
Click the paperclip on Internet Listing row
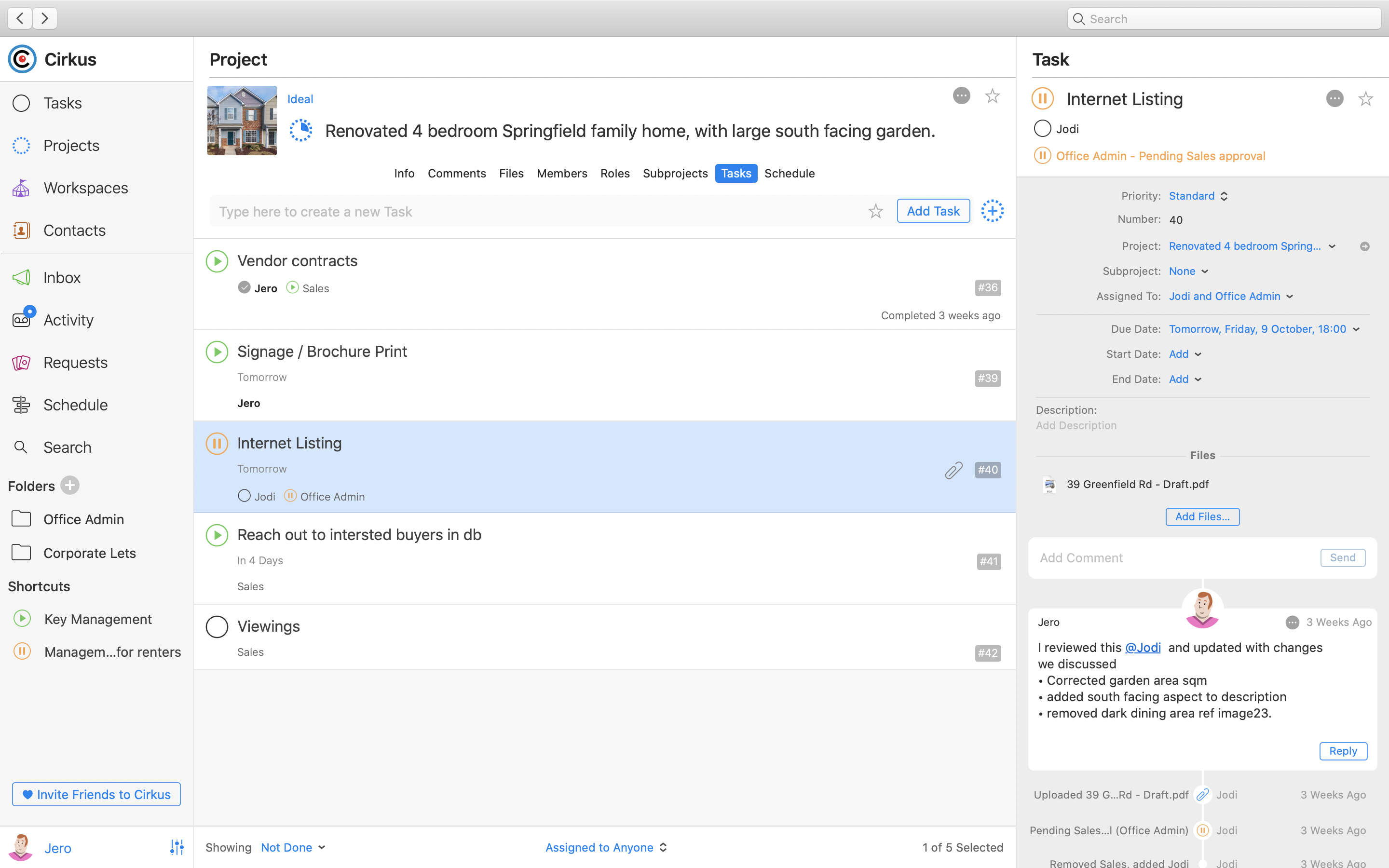coord(953,470)
